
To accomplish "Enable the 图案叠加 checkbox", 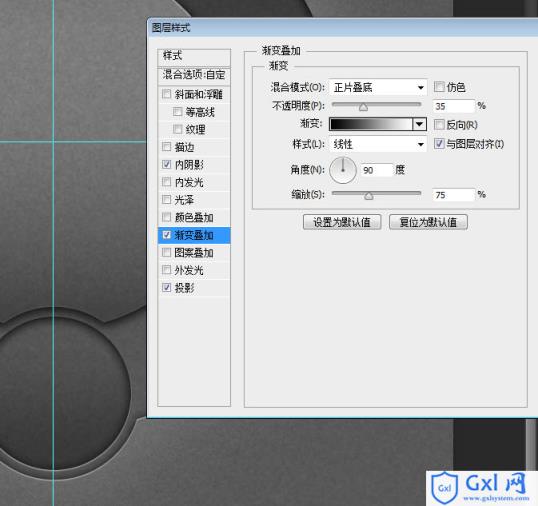I will tap(166, 252).
